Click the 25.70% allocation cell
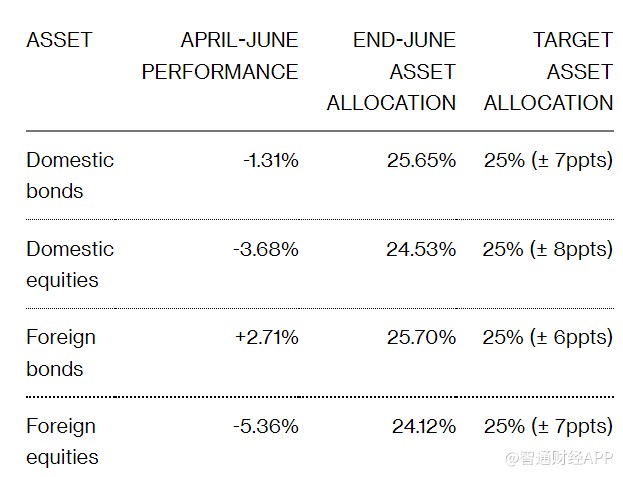 (421, 337)
